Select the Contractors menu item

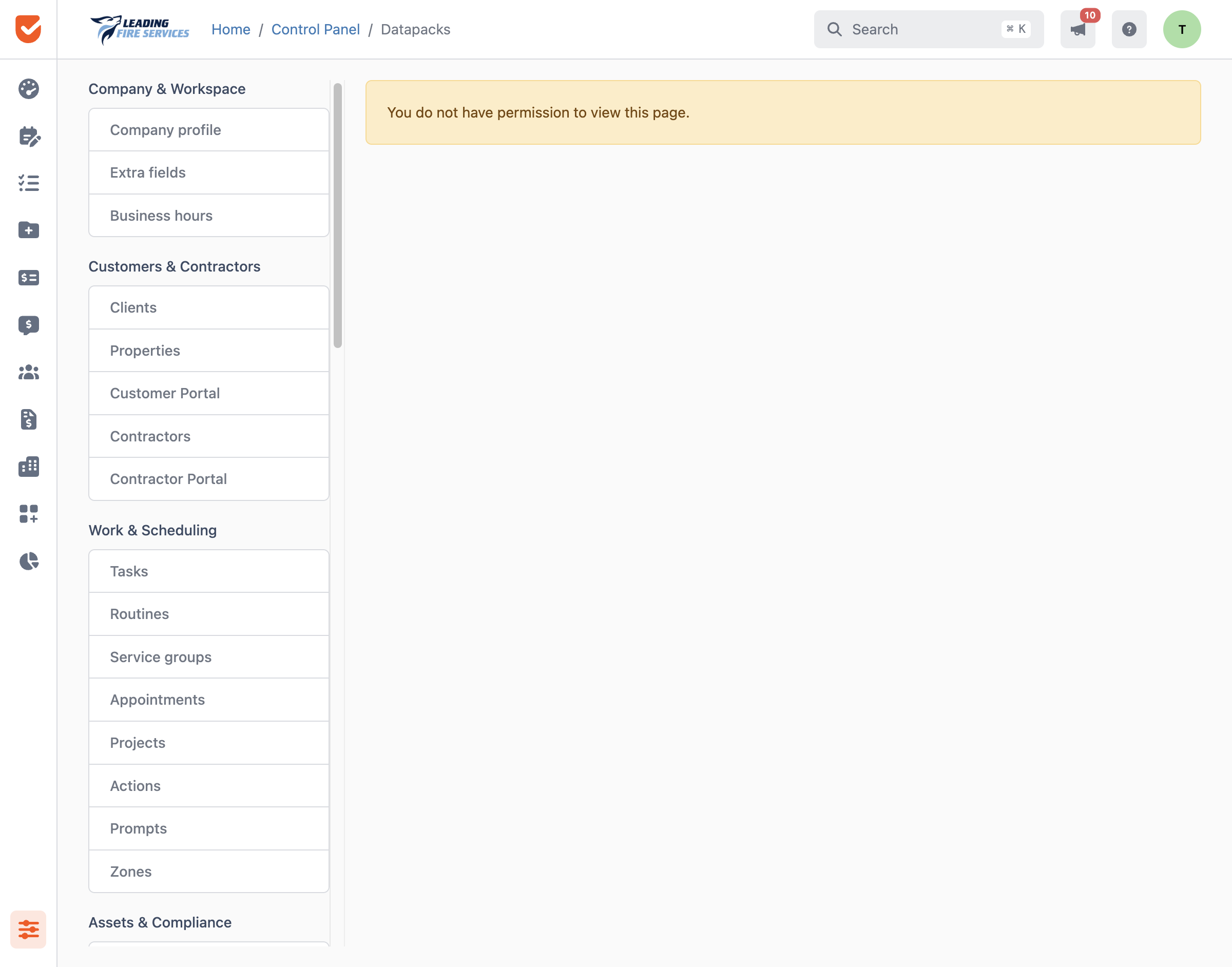pos(208,436)
